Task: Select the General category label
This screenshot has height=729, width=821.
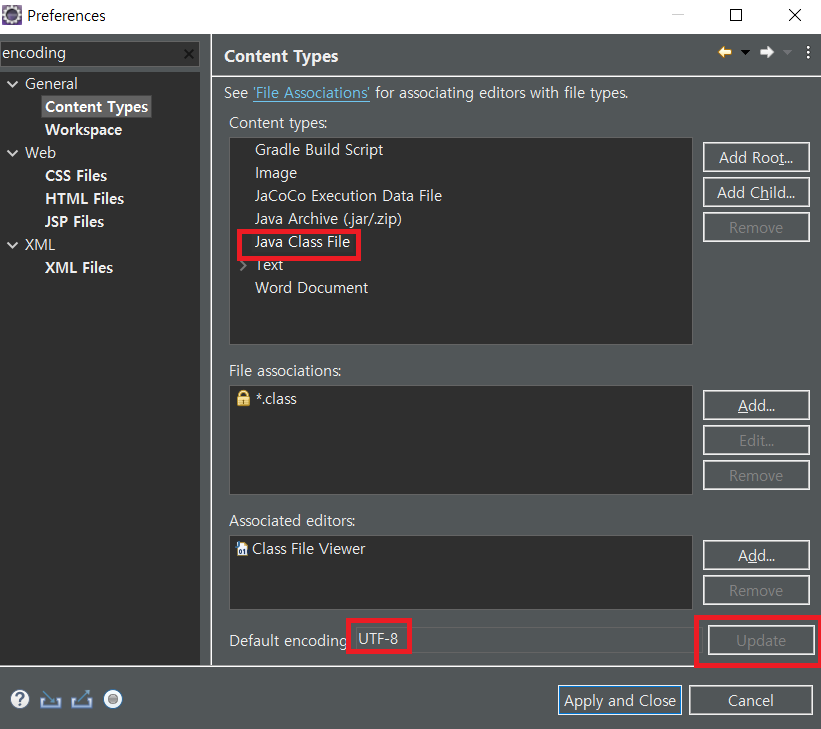Action: click(51, 84)
